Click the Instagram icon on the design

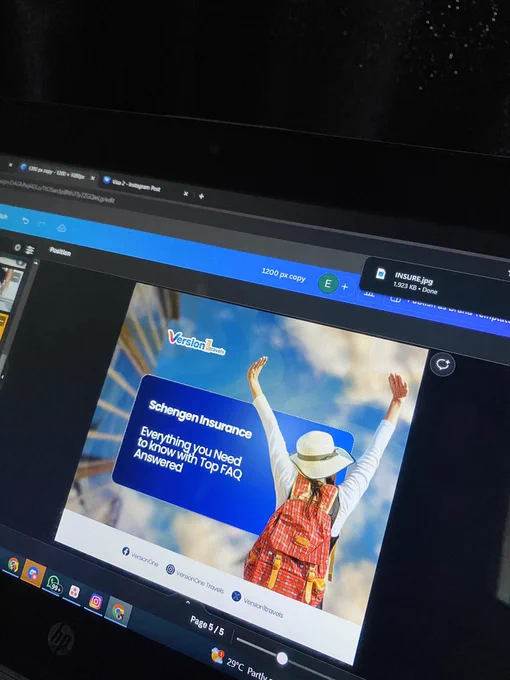[x=170, y=569]
